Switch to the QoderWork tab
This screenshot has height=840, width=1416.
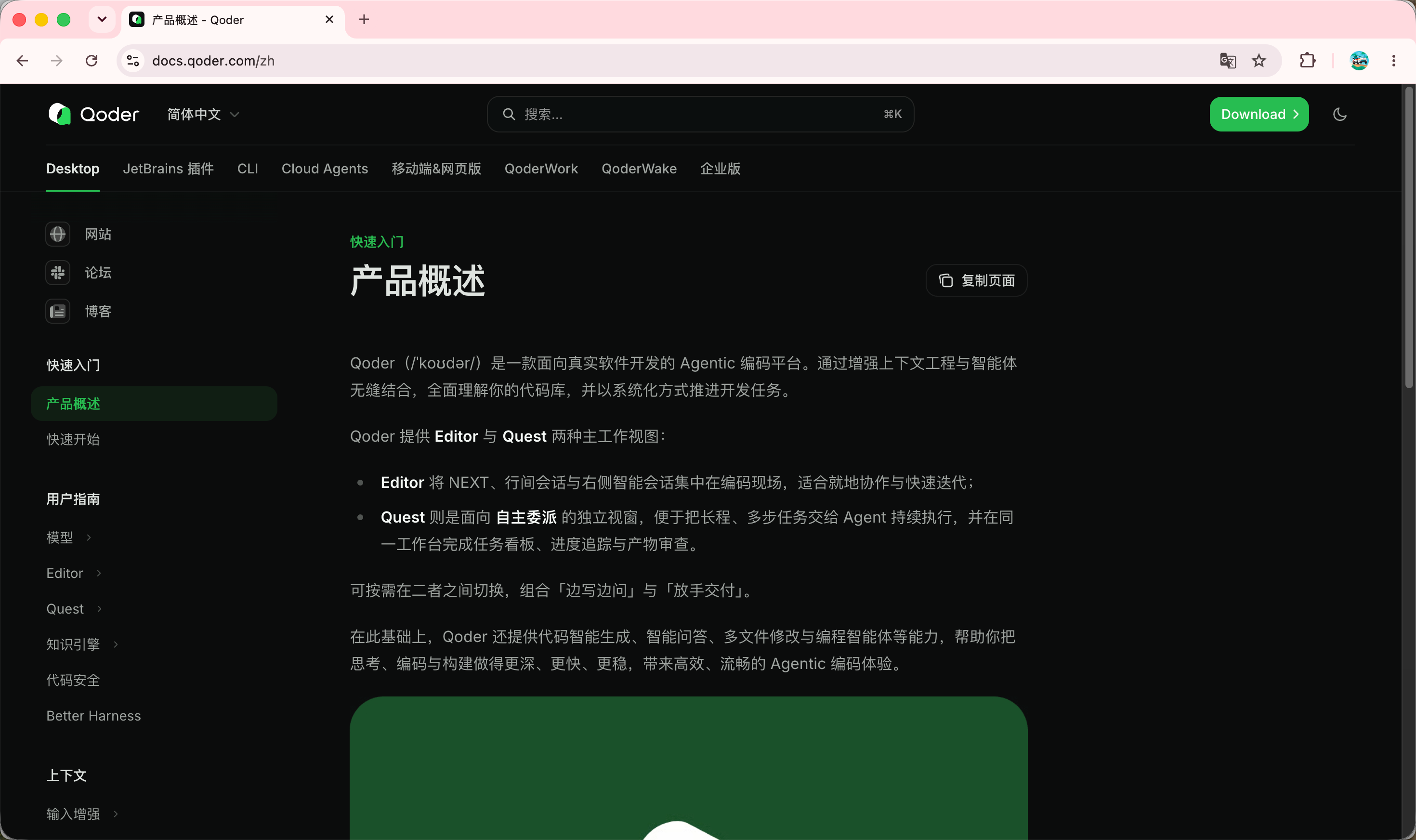541,169
